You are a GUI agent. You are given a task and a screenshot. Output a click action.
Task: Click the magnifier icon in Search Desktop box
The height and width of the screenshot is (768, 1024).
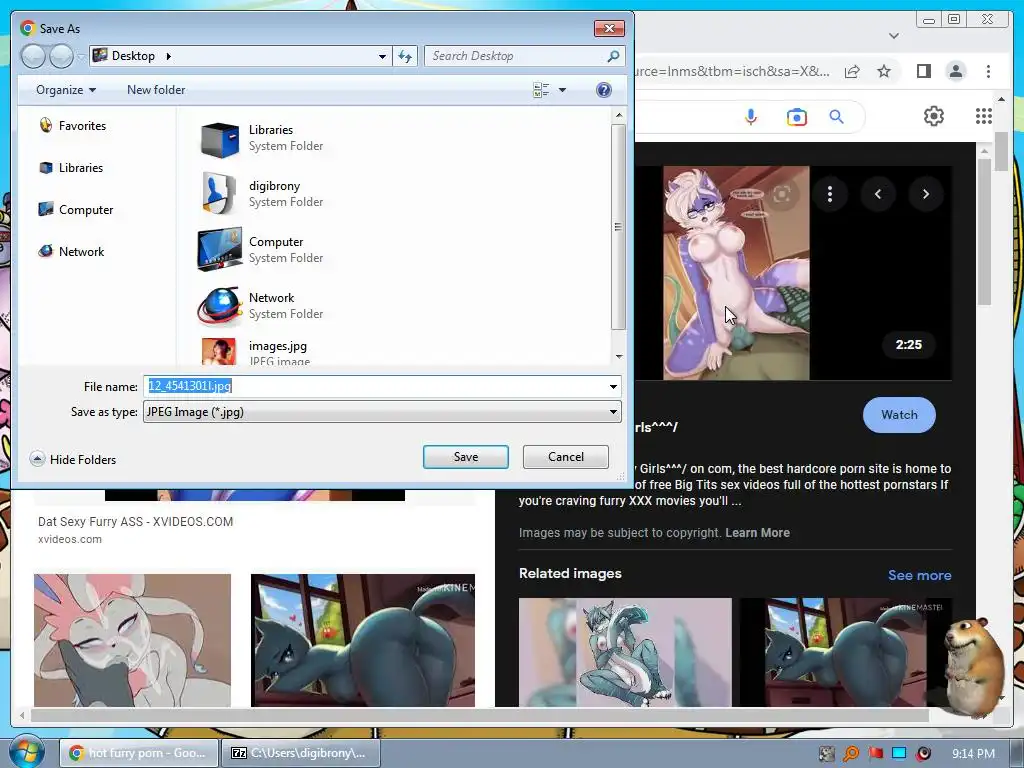613,56
